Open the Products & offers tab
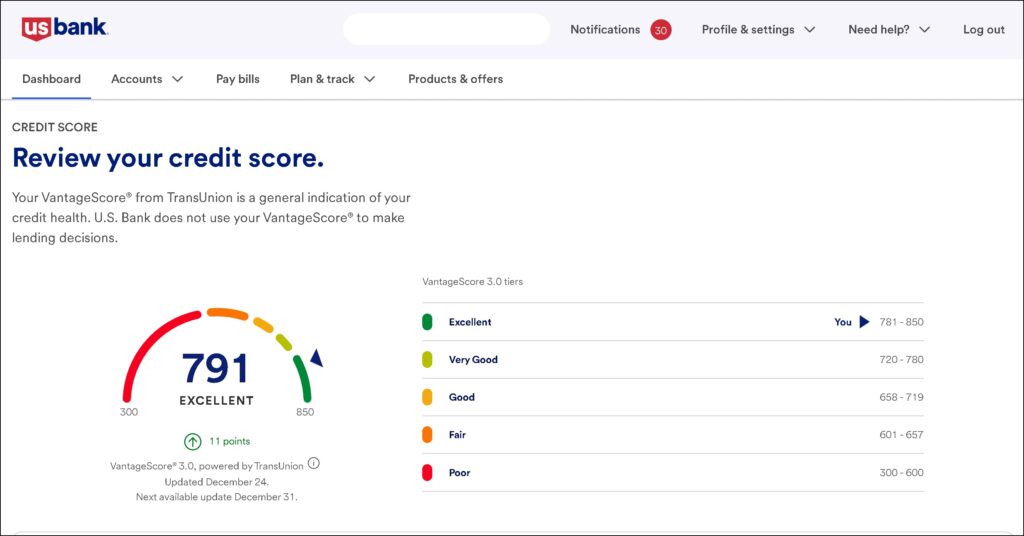Viewport: 1024px width, 536px height. (x=455, y=79)
